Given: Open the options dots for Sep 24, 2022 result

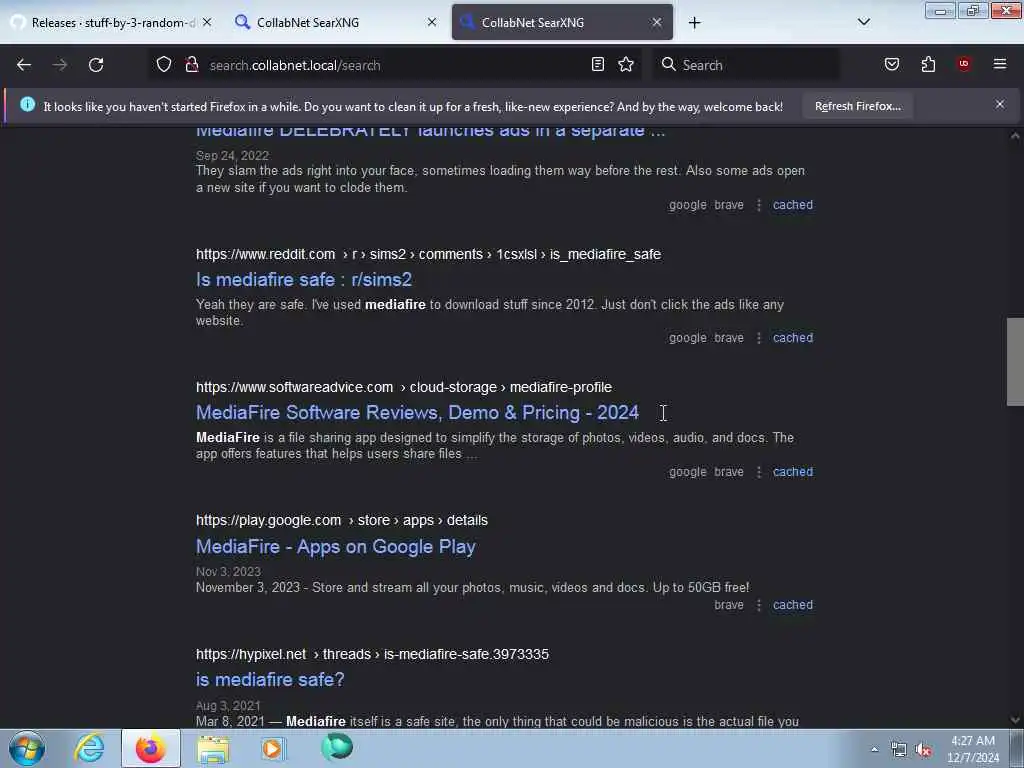Looking at the screenshot, I should [x=758, y=205].
